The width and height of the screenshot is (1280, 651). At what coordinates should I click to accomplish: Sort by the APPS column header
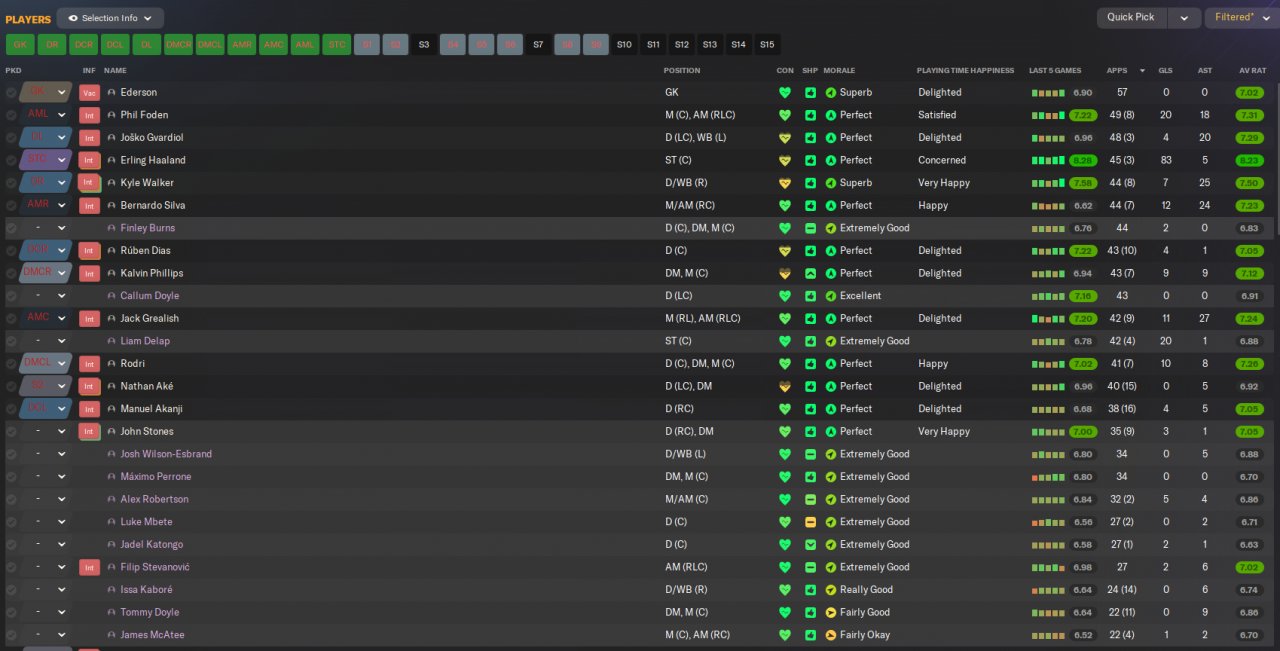1117,71
